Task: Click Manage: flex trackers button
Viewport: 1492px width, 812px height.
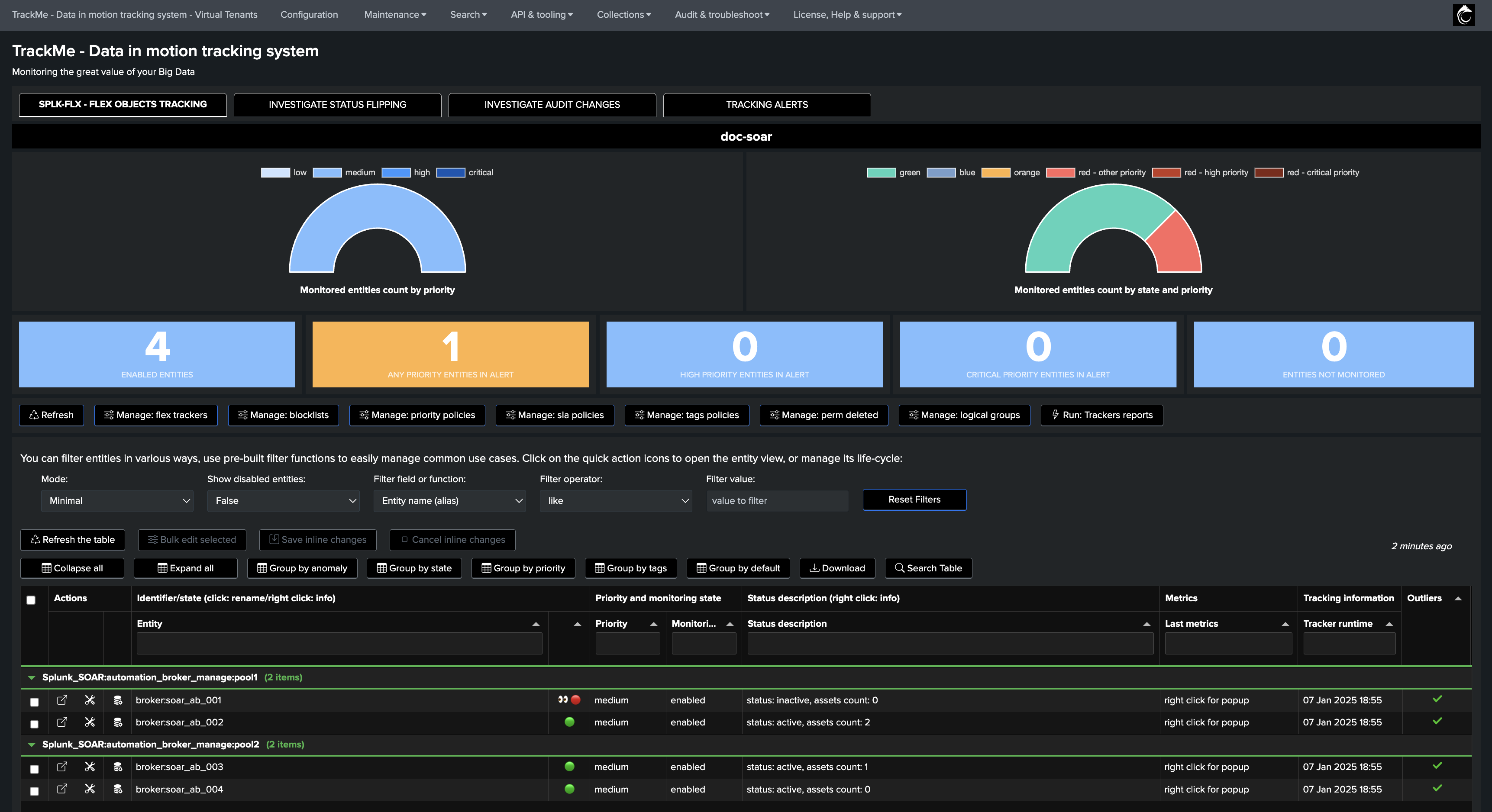Action: coord(156,415)
